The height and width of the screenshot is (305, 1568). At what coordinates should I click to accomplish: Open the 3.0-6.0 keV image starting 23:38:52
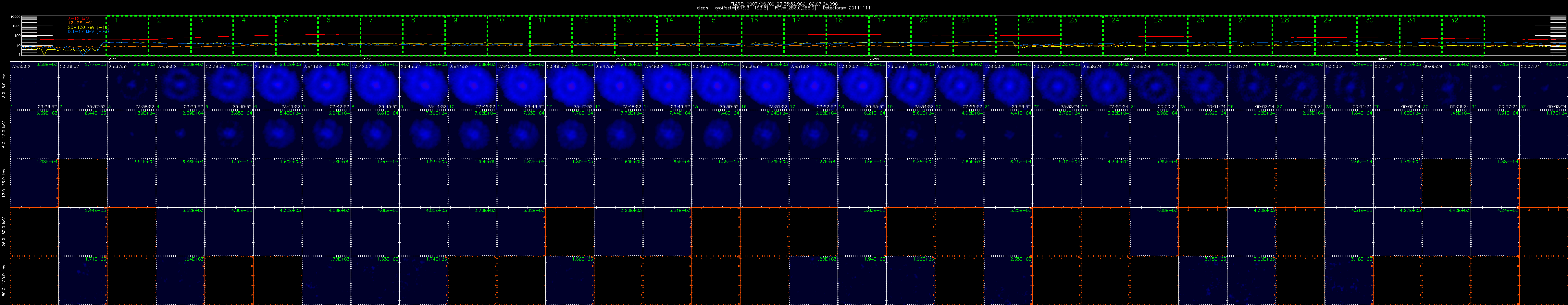180,86
